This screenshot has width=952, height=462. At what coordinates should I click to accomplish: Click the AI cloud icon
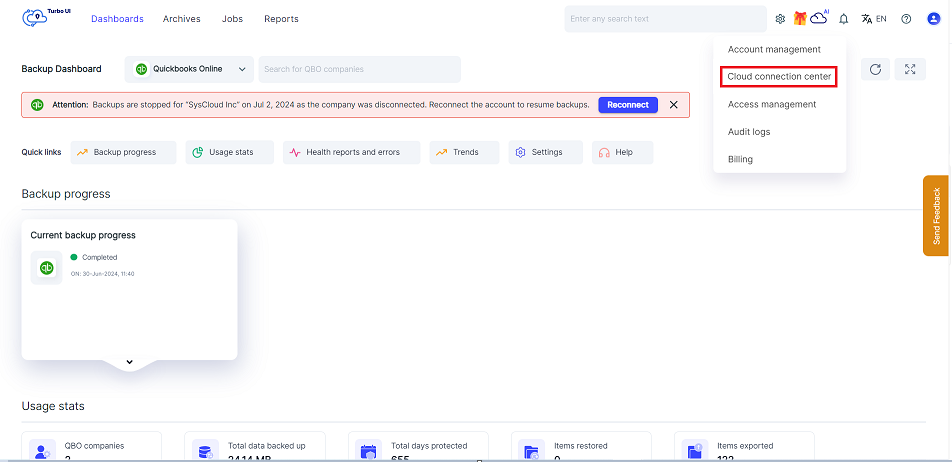[819, 18]
